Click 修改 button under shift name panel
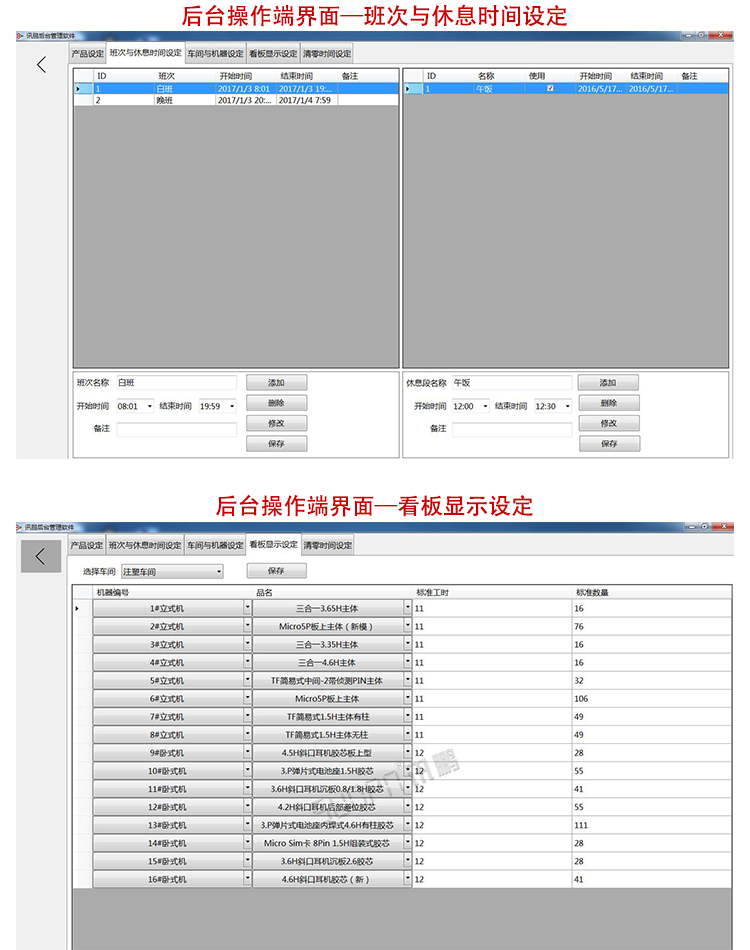 click(276, 423)
